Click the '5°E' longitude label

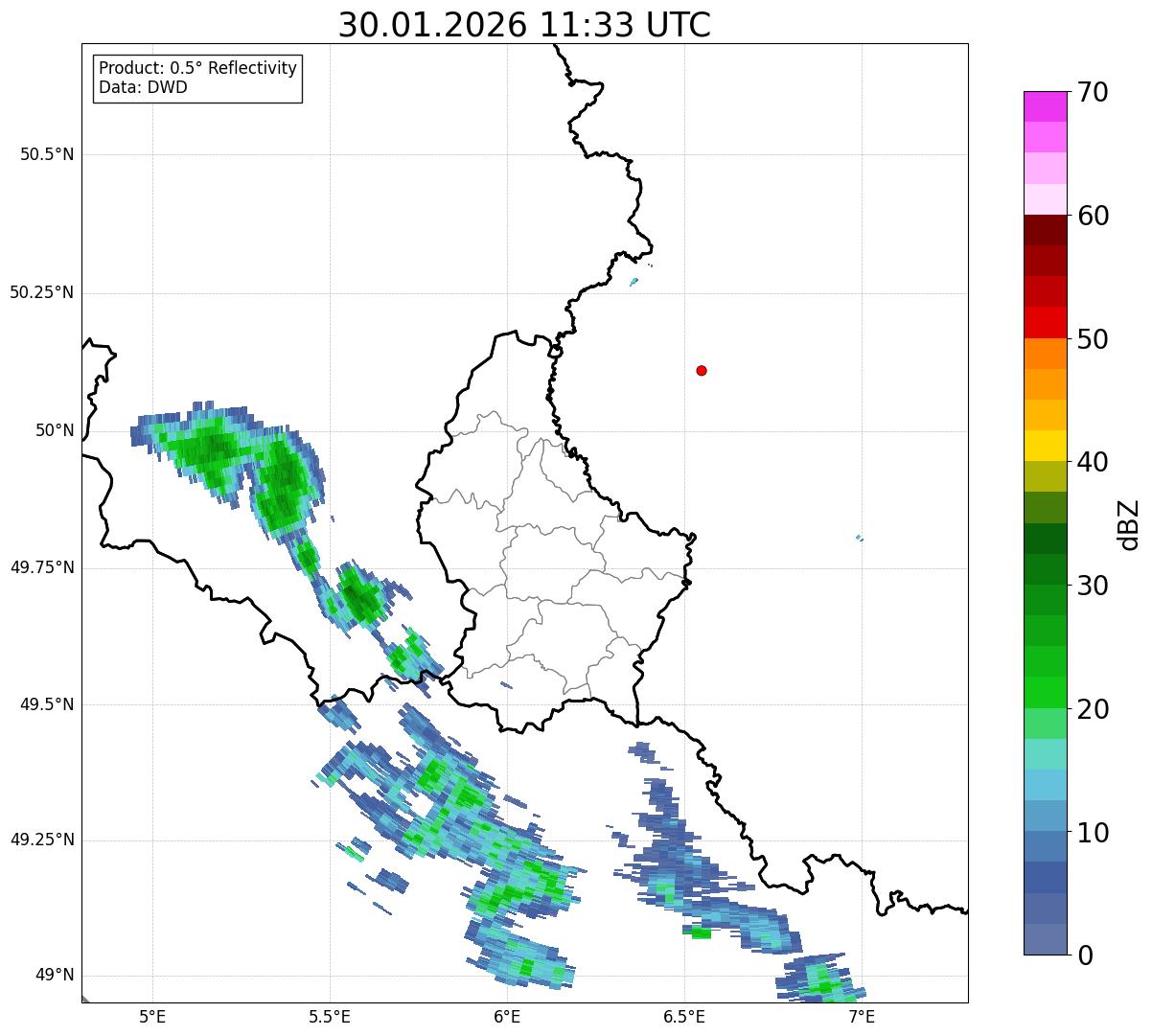[x=152, y=1016]
